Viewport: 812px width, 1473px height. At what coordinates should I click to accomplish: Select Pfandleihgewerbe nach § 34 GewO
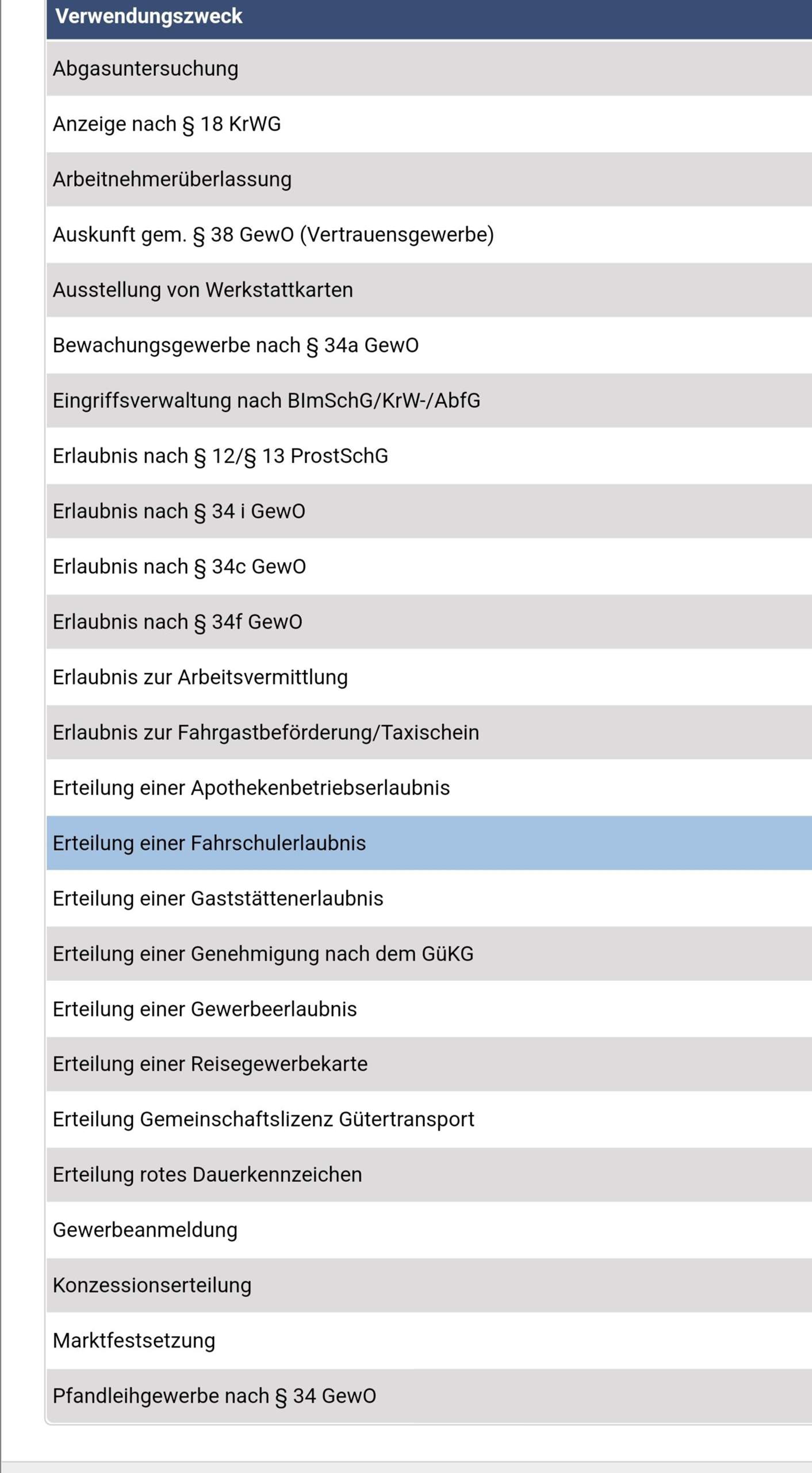pos(214,1396)
